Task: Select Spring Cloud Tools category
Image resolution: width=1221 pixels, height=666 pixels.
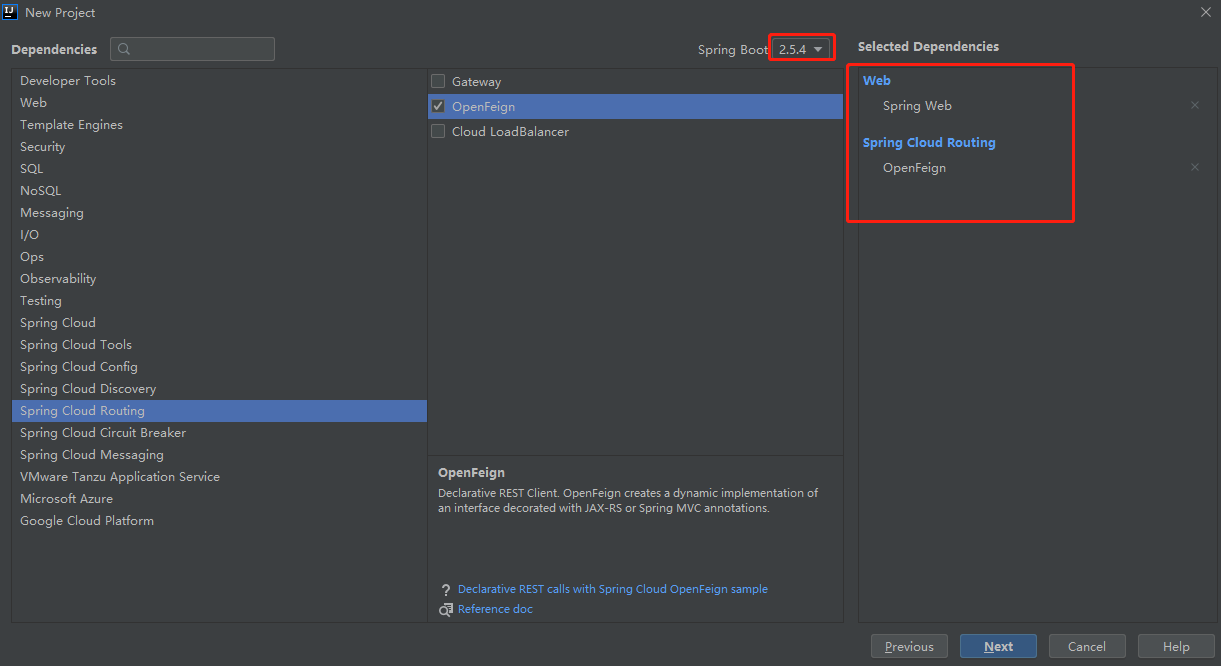Action: click(x=219, y=345)
